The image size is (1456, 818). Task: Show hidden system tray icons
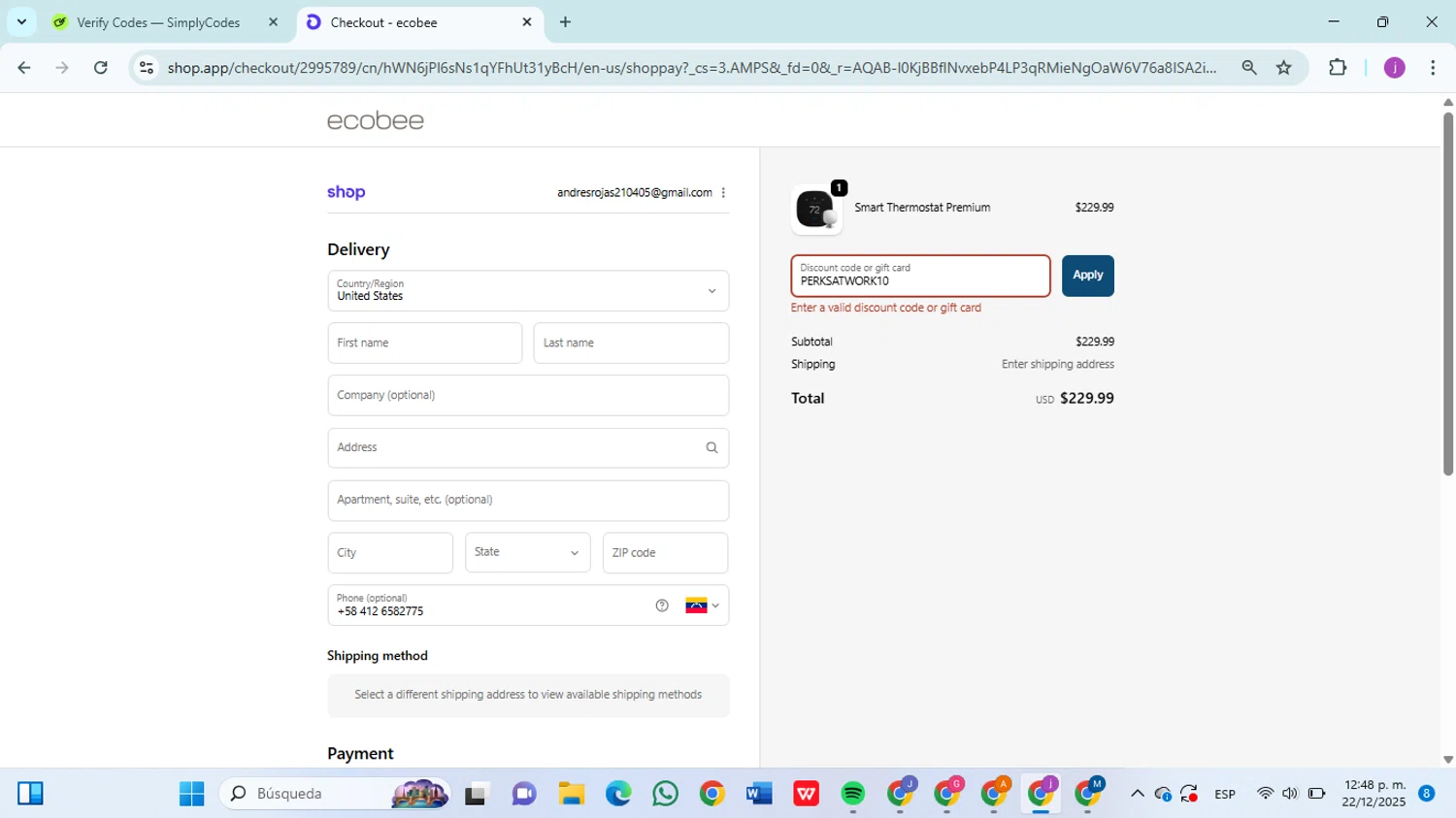[1137, 794]
